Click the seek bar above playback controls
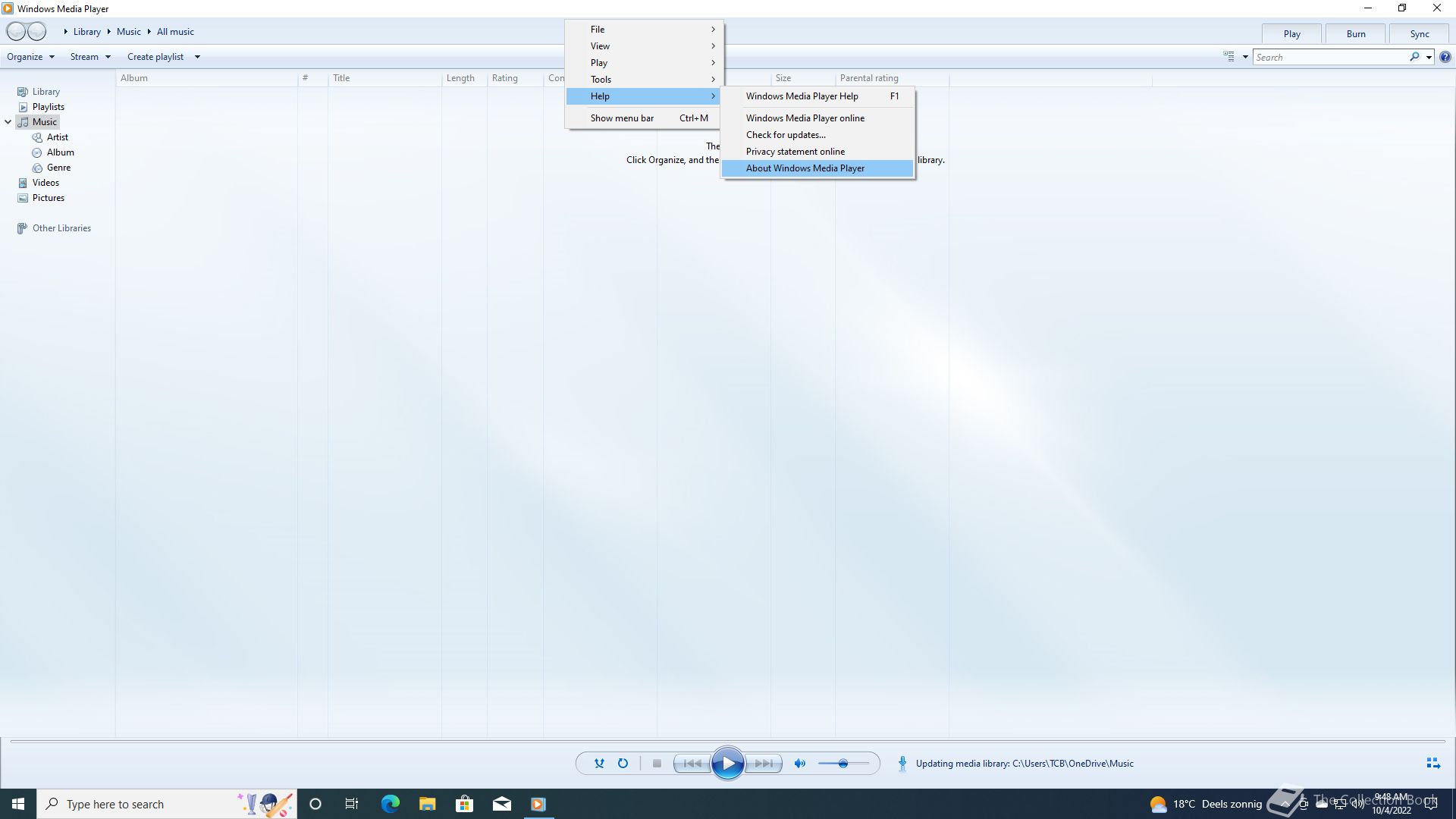The image size is (1456, 819). (728, 741)
